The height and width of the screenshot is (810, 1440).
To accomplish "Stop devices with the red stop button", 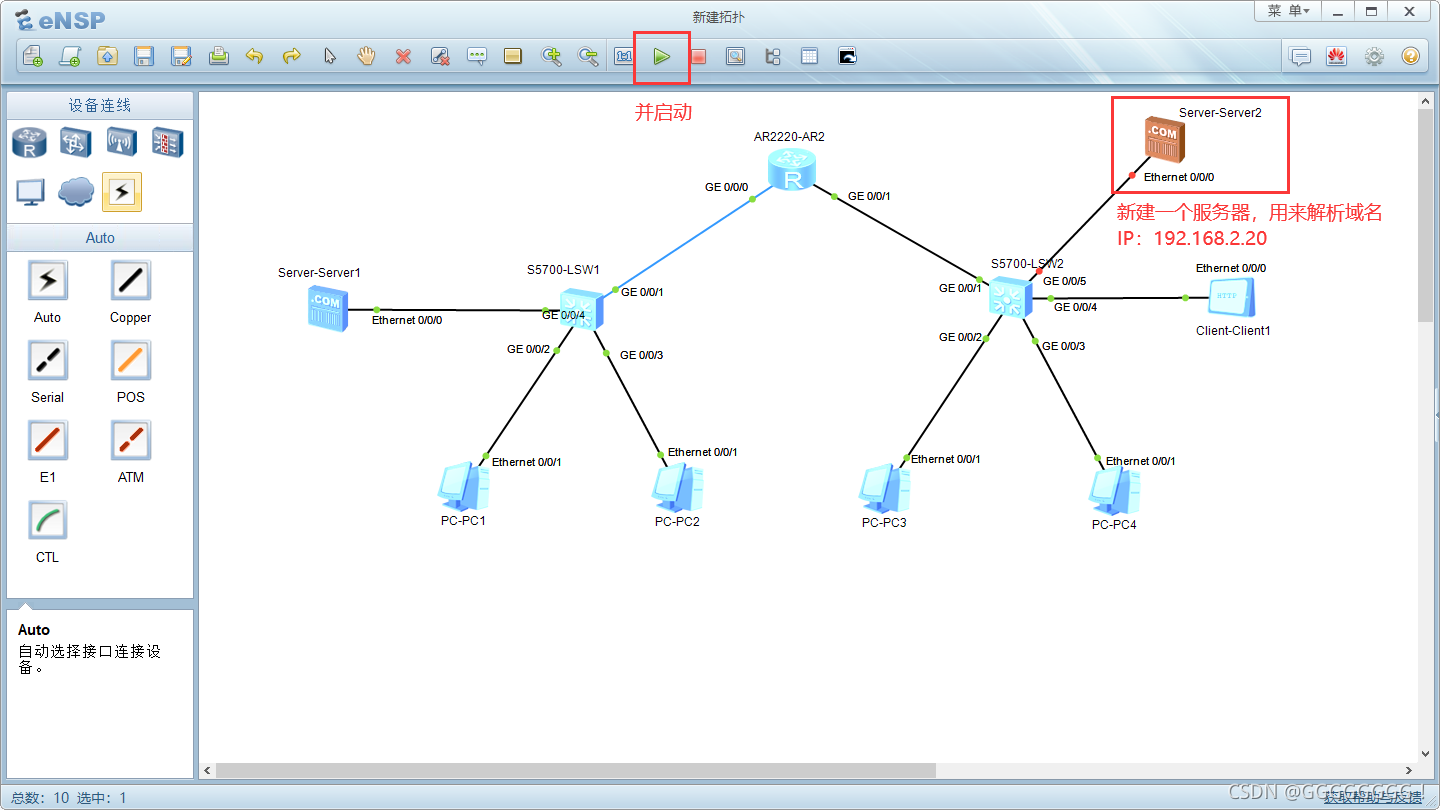I will 698,56.
